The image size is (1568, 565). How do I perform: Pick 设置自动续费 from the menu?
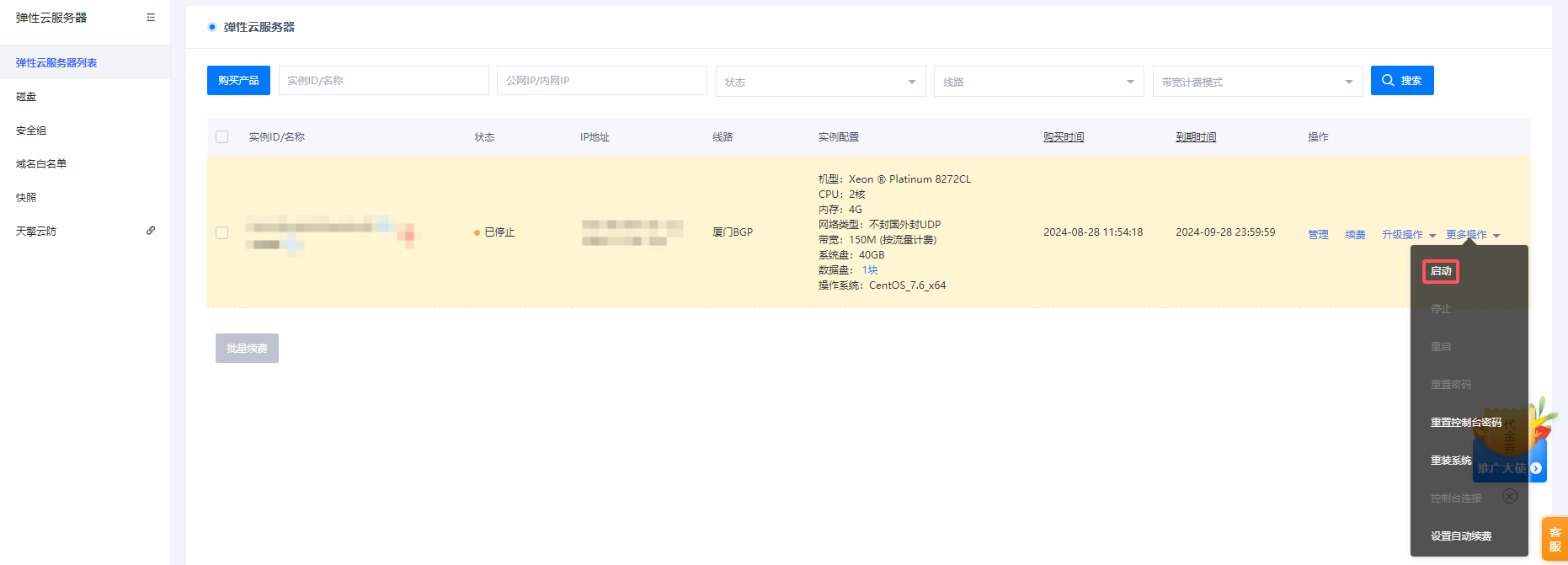(x=1460, y=536)
